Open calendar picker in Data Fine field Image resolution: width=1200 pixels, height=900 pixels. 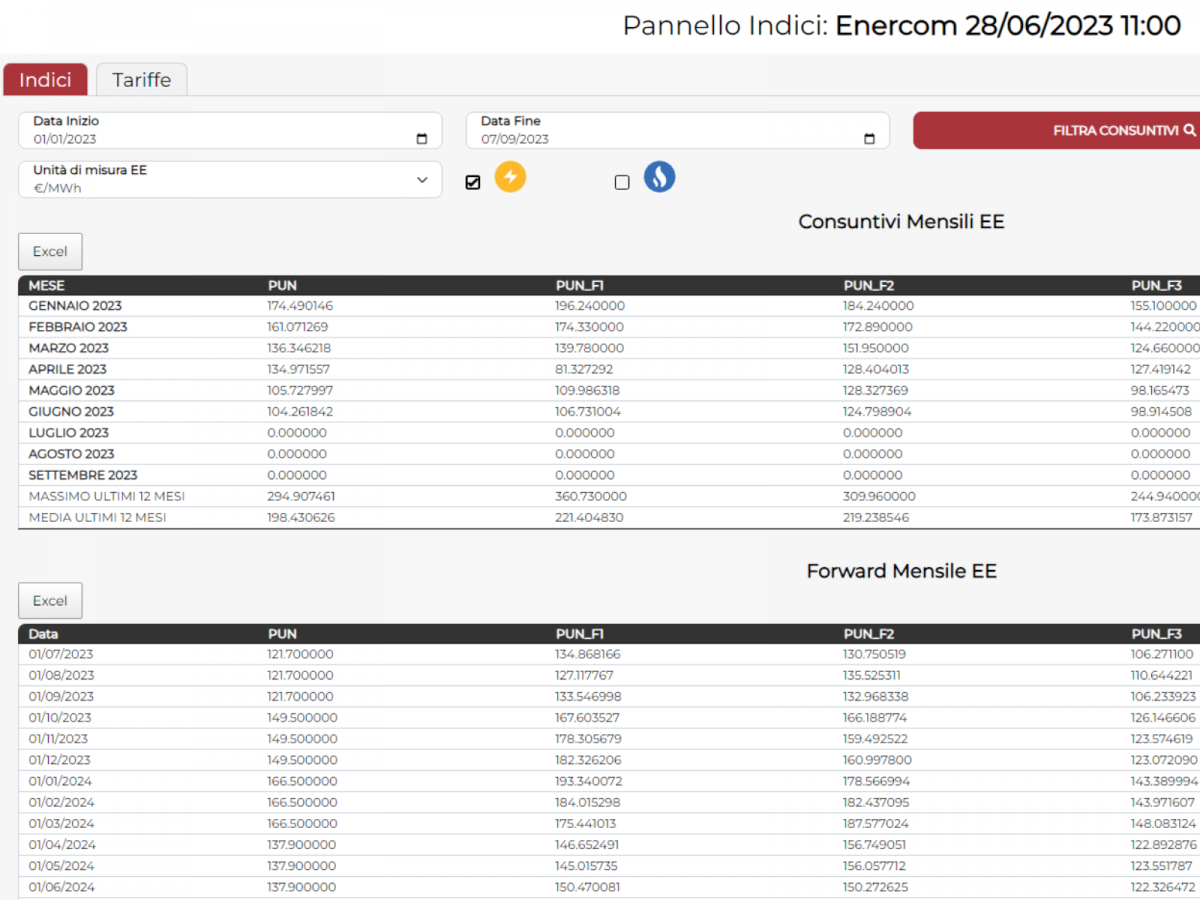pos(869,140)
